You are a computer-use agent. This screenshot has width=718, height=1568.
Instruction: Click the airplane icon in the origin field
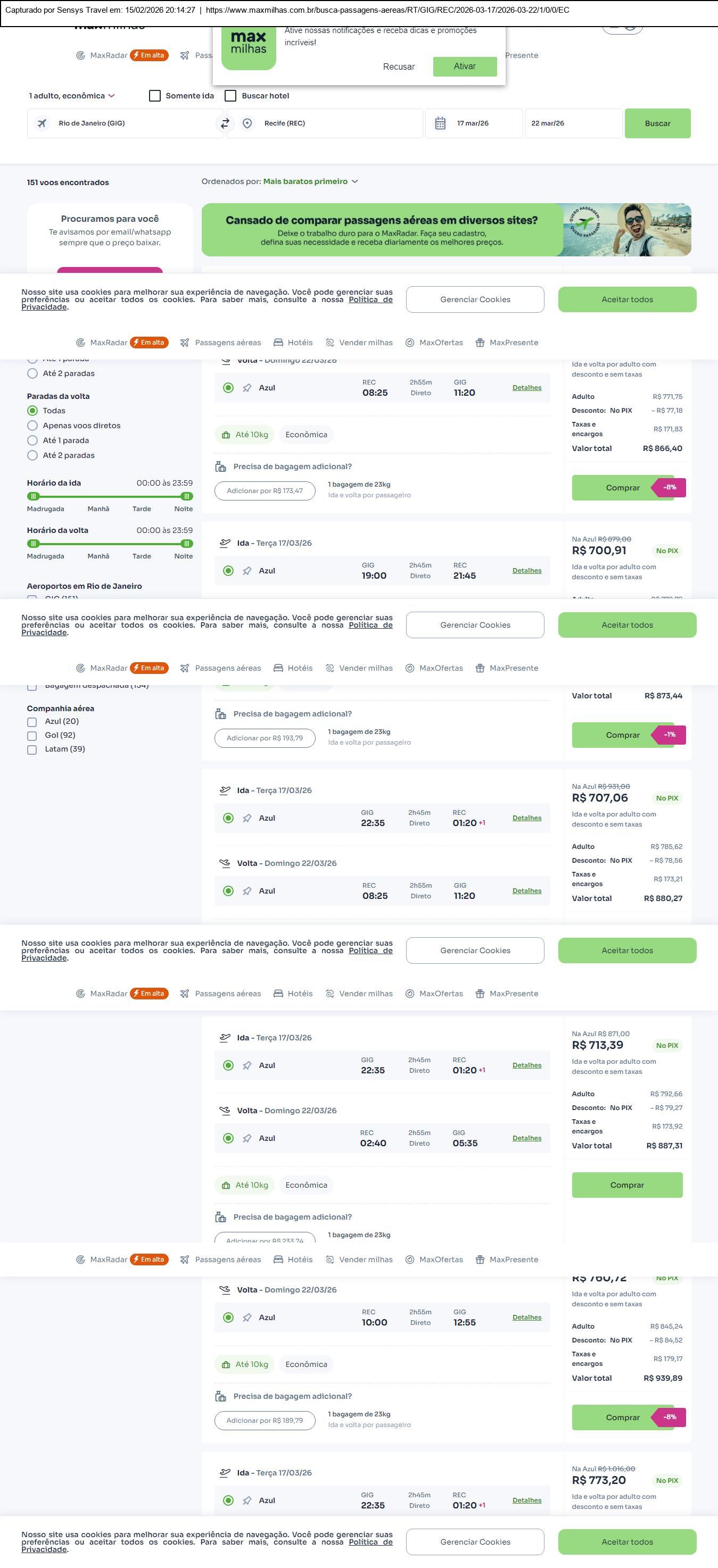coord(42,123)
